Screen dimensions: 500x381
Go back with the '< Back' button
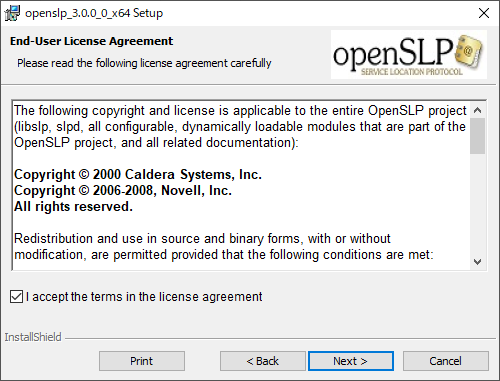tap(262, 361)
